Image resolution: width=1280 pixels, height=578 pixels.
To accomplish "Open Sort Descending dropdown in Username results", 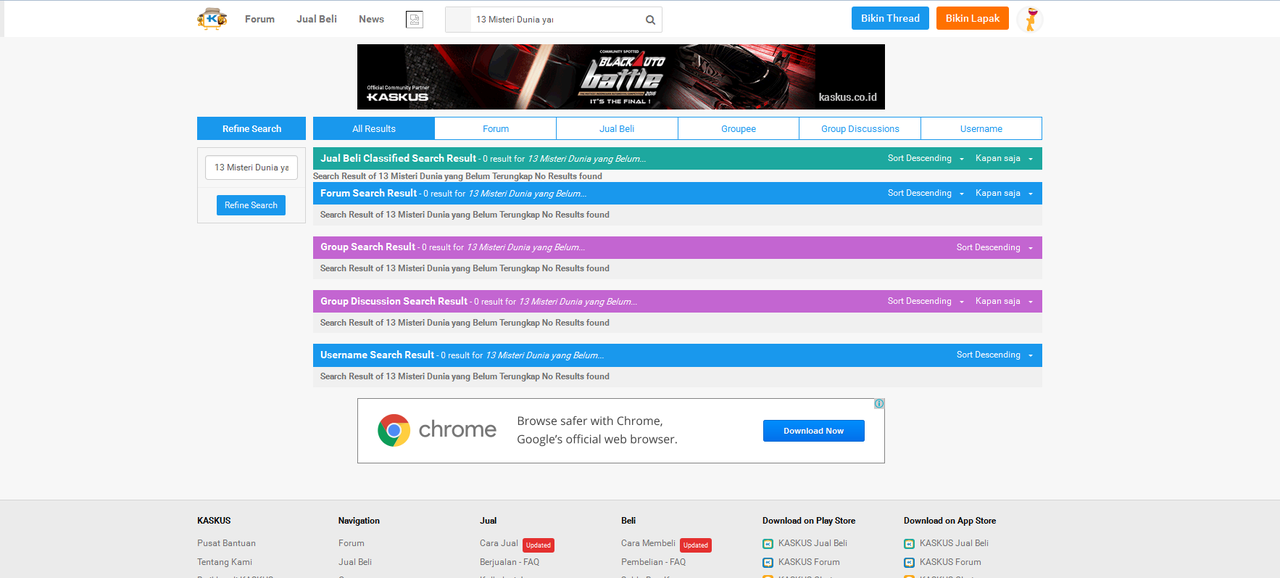I will 994,355.
